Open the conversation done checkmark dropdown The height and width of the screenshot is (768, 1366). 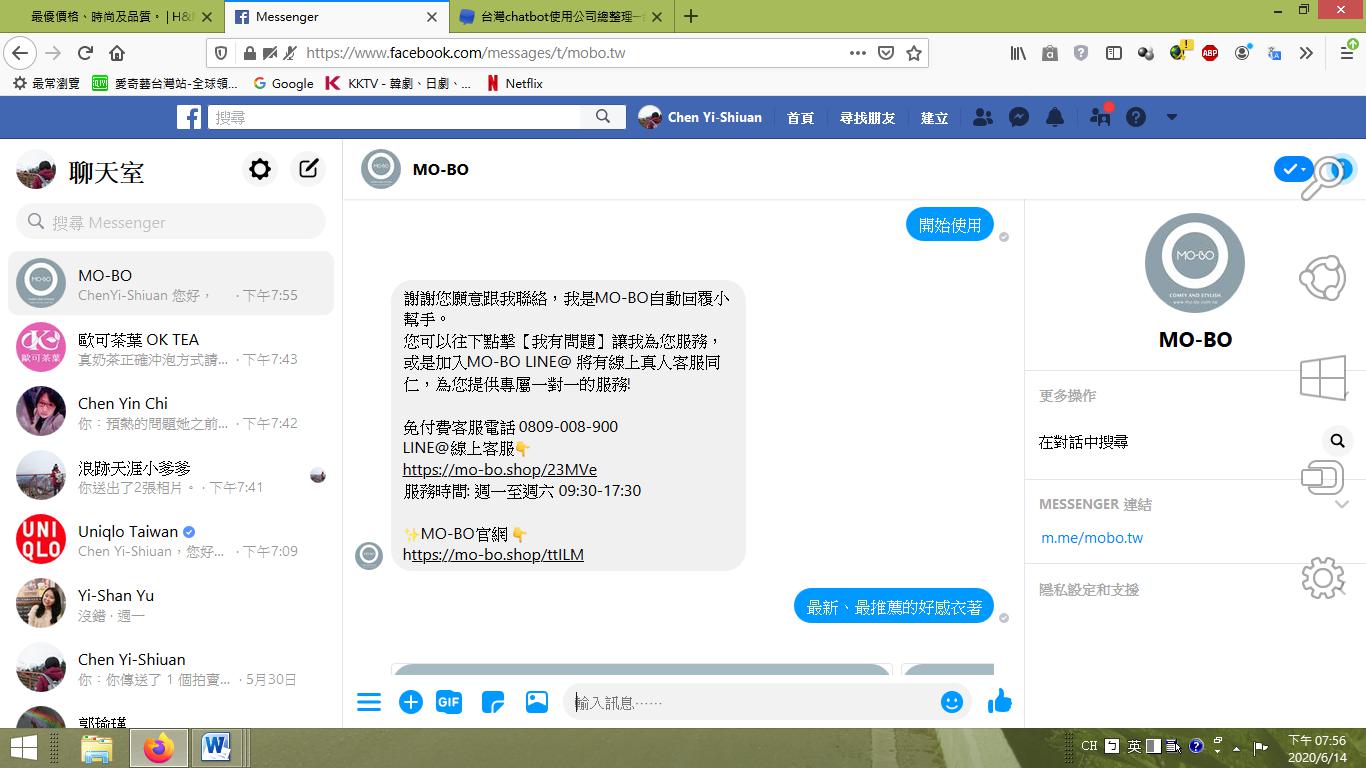(1294, 169)
